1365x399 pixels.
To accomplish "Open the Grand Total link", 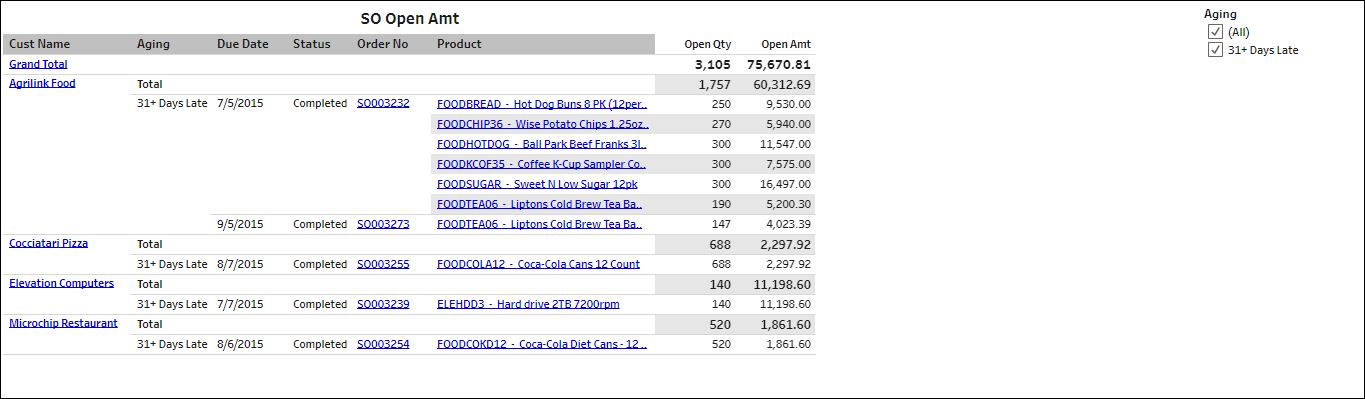I will 38,64.
